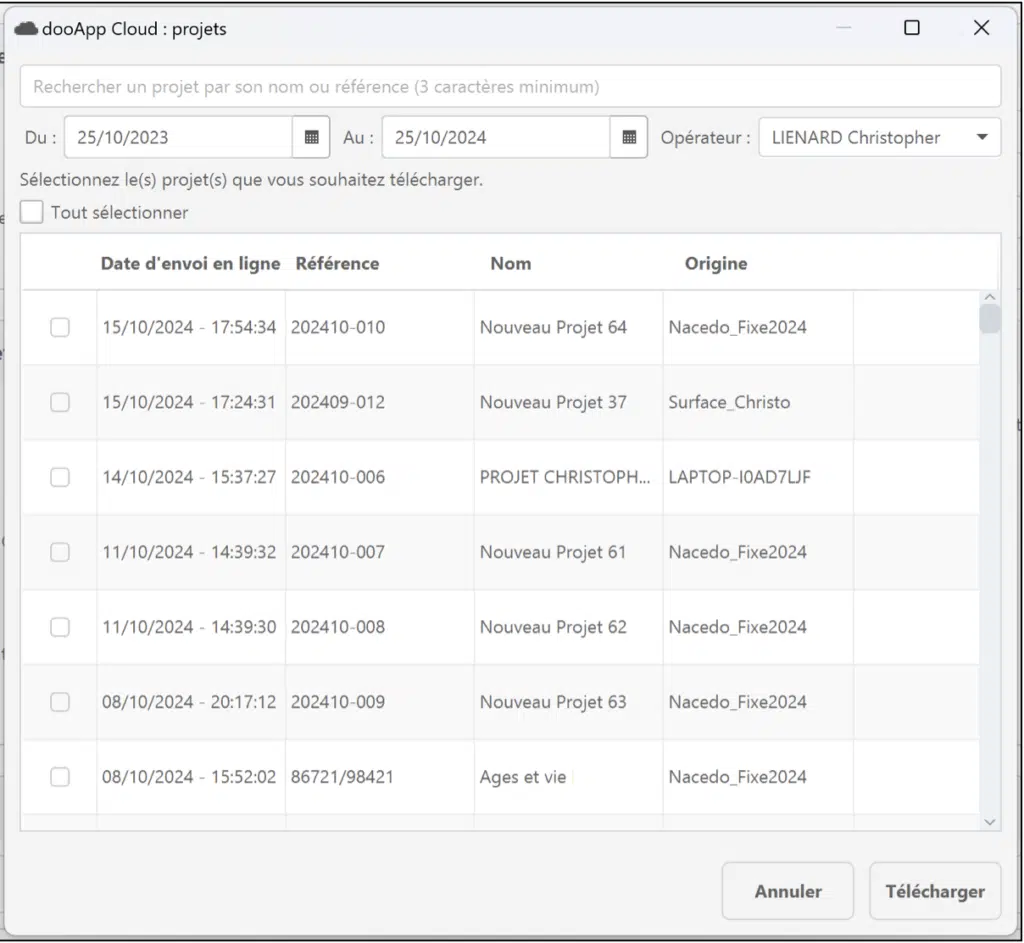Maximize the dooApp Cloud window
Image resolution: width=1024 pixels, height=943 pixels.
point(912,27)
